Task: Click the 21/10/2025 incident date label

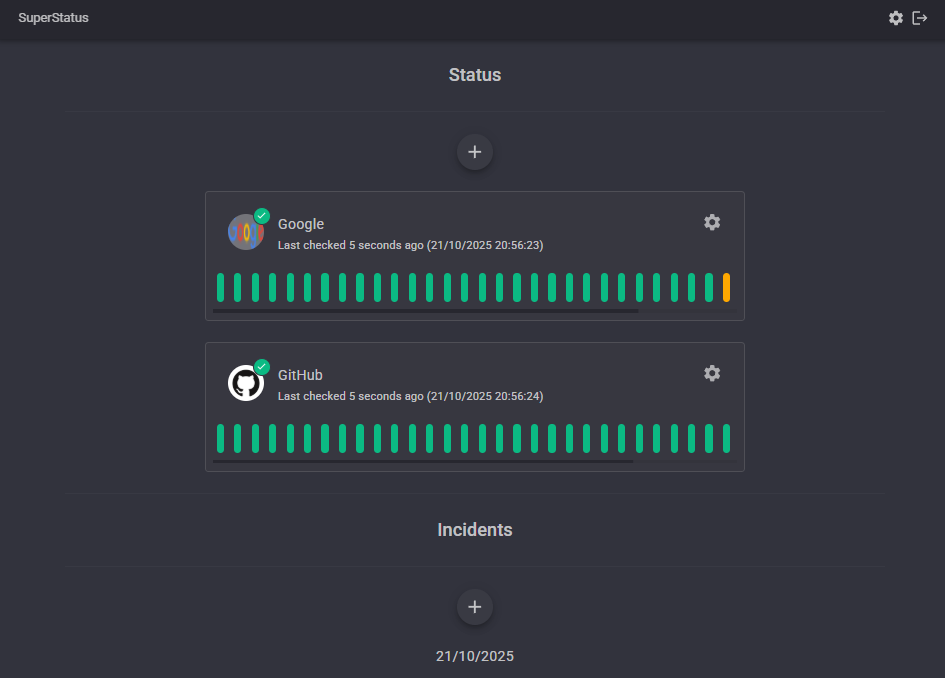Action: (x=474, y=656)
